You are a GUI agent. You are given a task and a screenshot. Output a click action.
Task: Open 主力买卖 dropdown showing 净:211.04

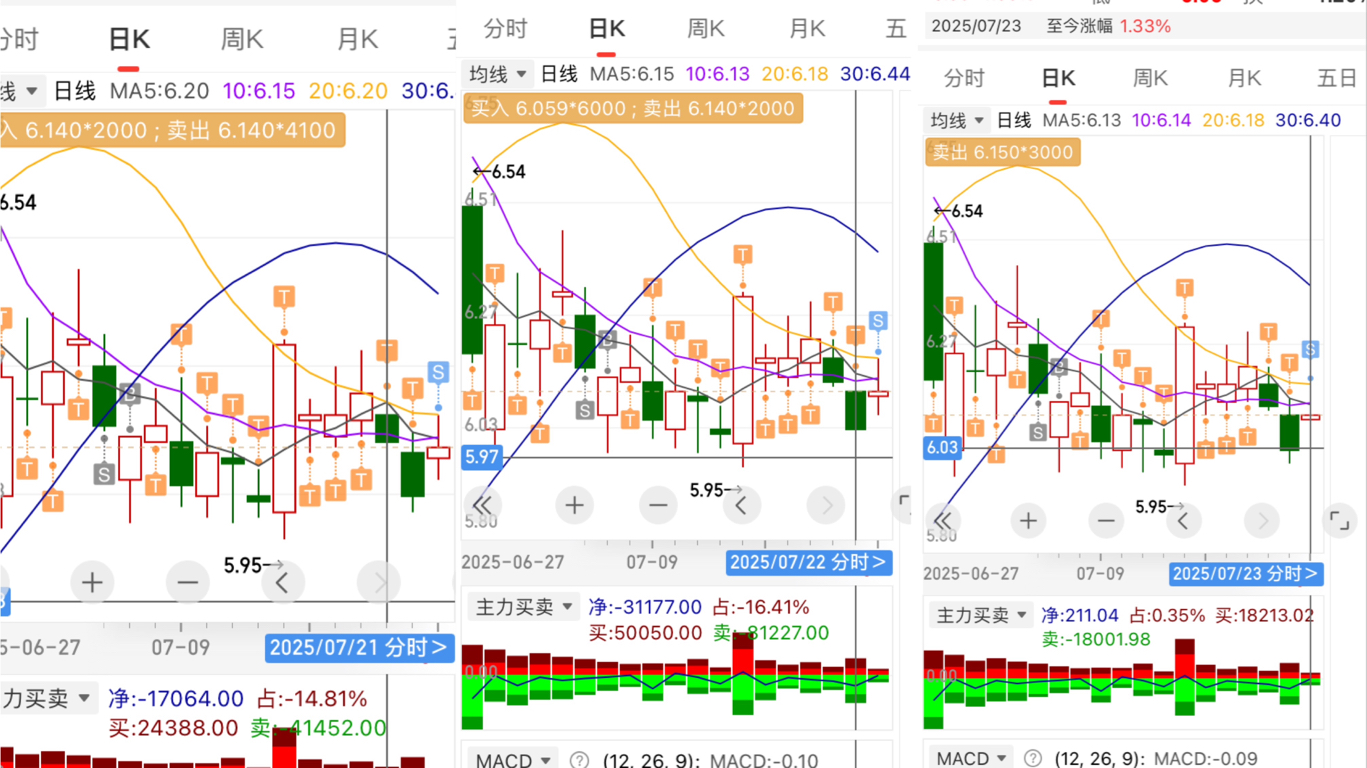(981, 615)
